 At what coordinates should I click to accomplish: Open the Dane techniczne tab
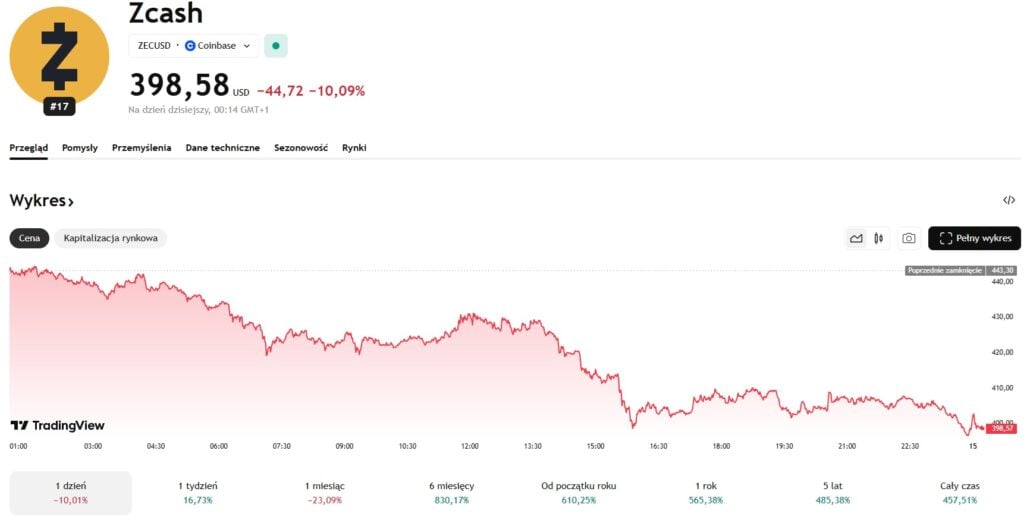point(222,148)
